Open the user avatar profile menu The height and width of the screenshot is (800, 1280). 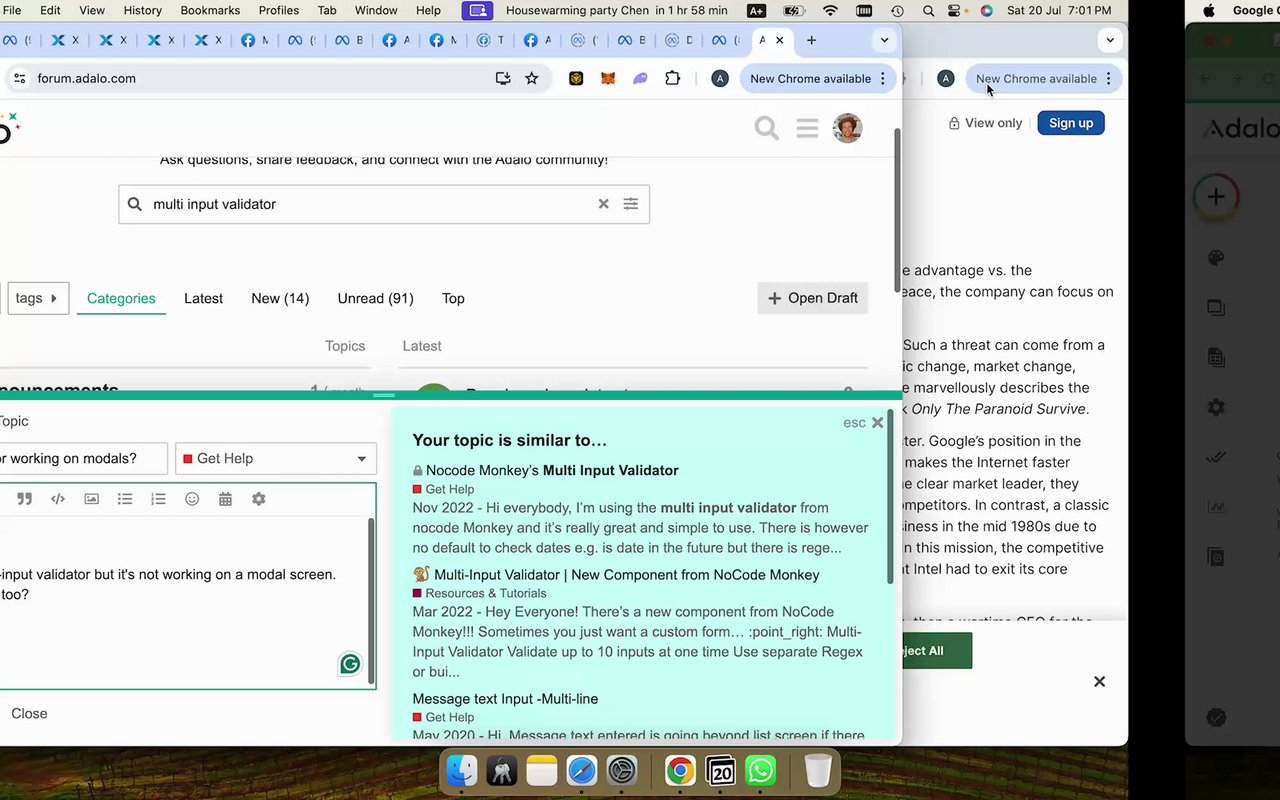tap(847, 128)
